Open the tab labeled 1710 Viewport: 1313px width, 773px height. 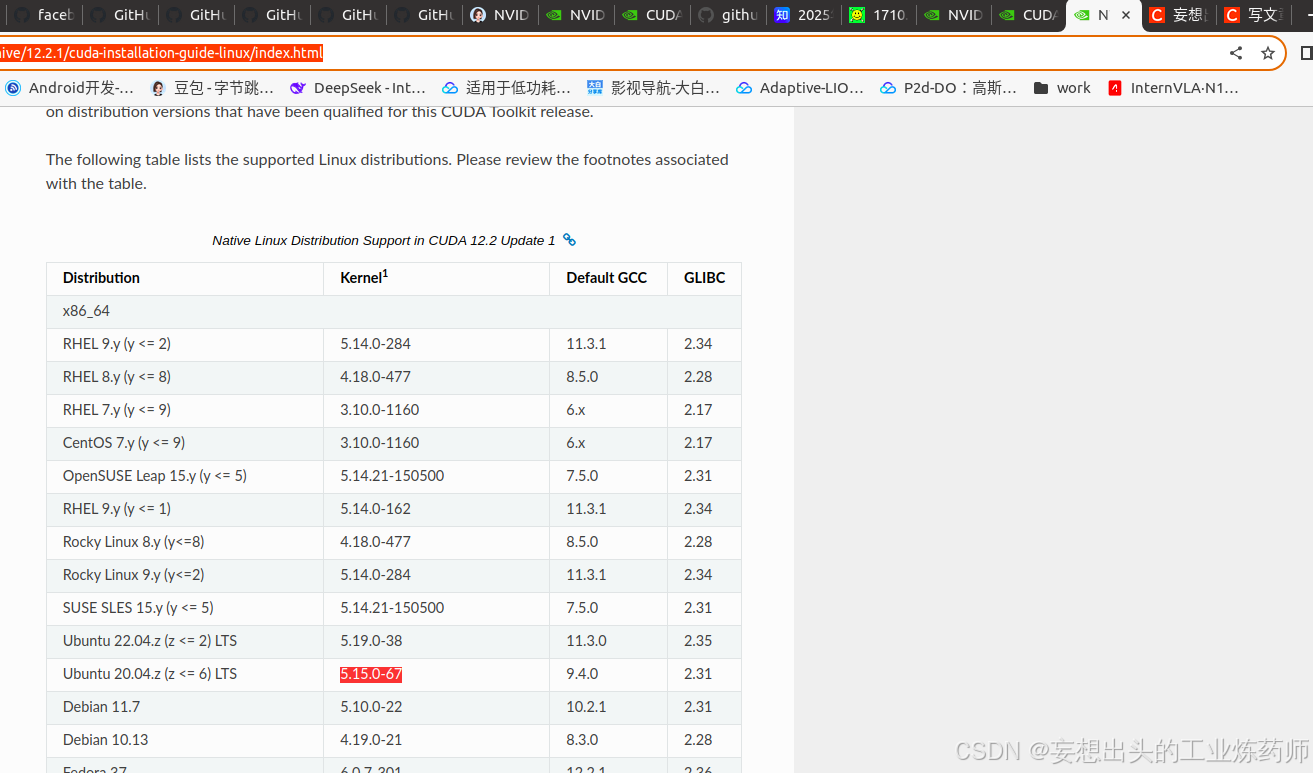[x=879, y=15]
